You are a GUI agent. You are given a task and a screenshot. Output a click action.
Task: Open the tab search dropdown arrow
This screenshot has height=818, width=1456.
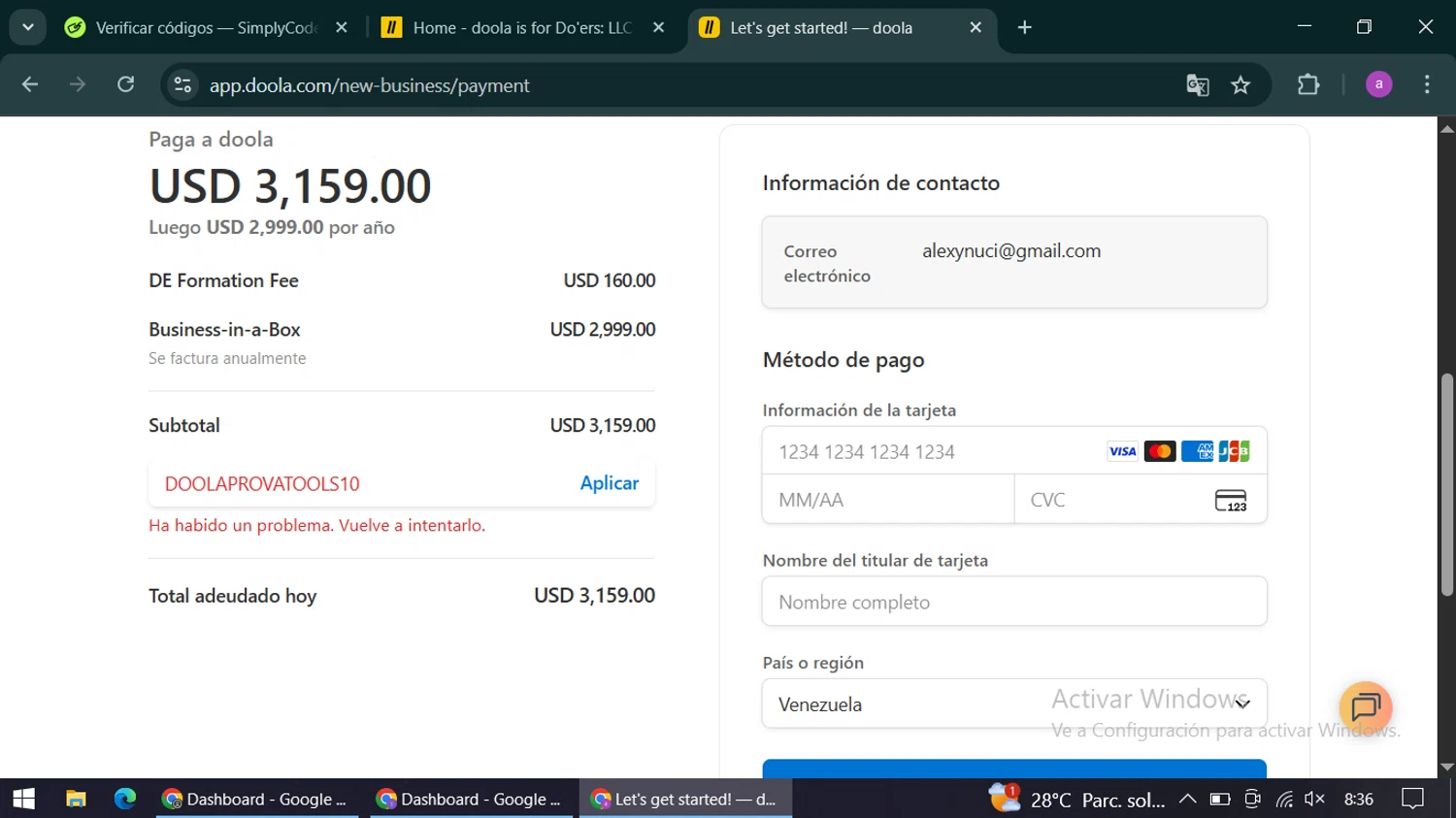(x=28, y=27)
